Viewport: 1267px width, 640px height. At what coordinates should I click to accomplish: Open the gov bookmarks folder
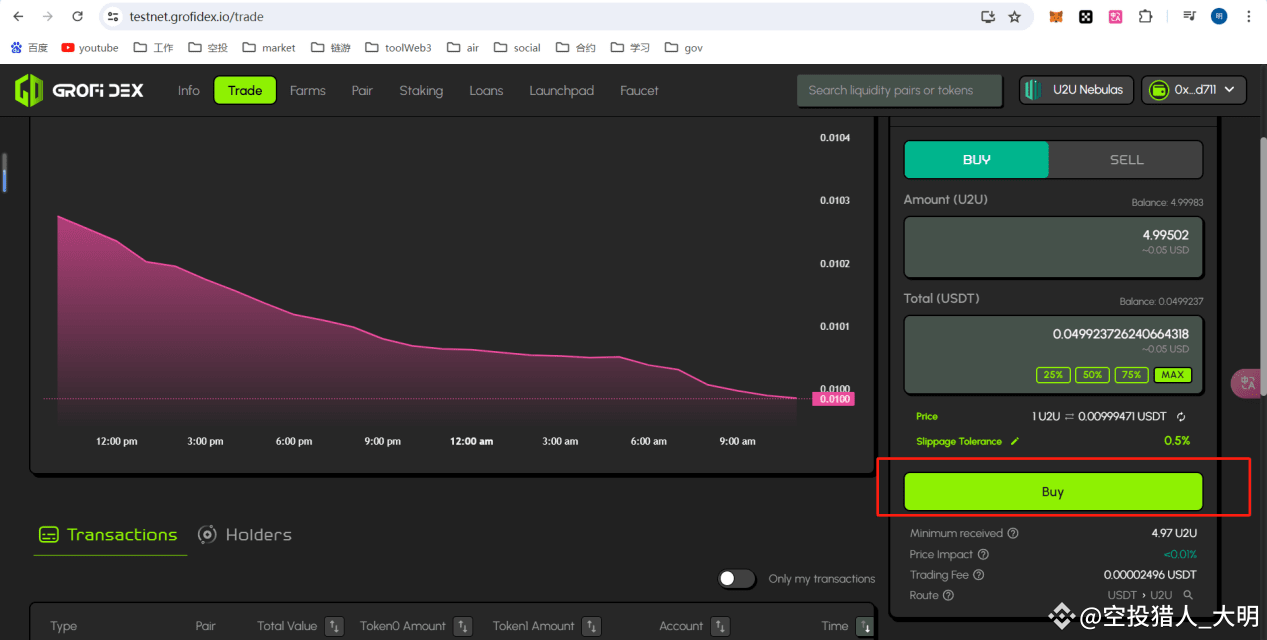pos(683,47)
